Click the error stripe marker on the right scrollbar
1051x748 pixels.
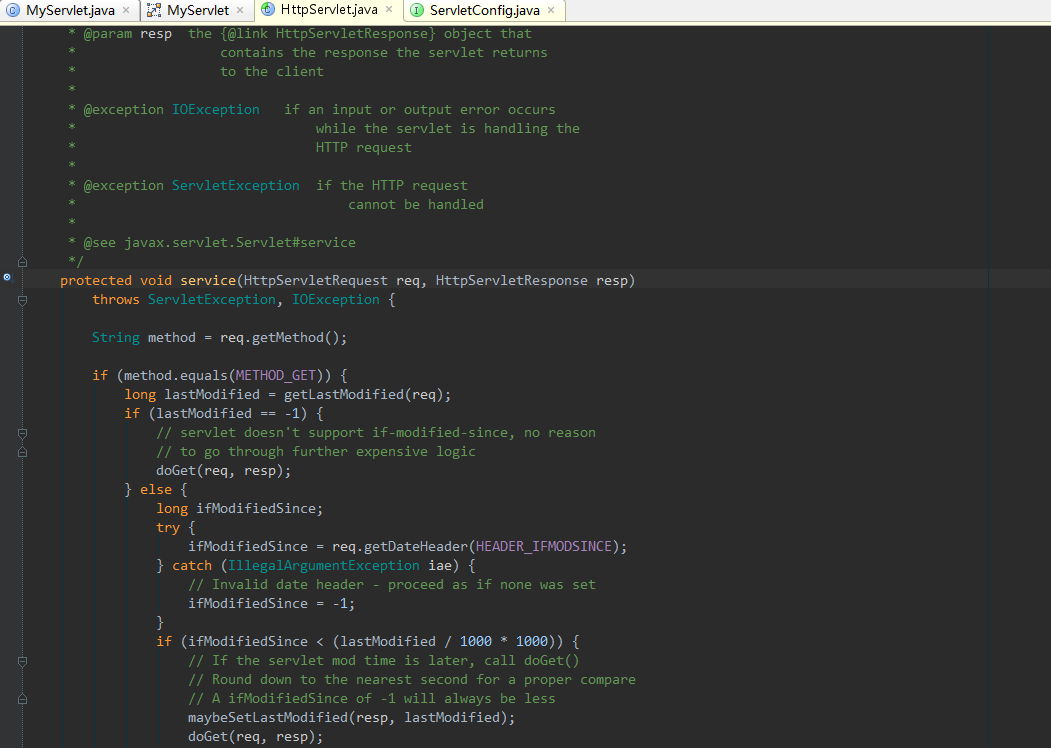point(1045,280)
